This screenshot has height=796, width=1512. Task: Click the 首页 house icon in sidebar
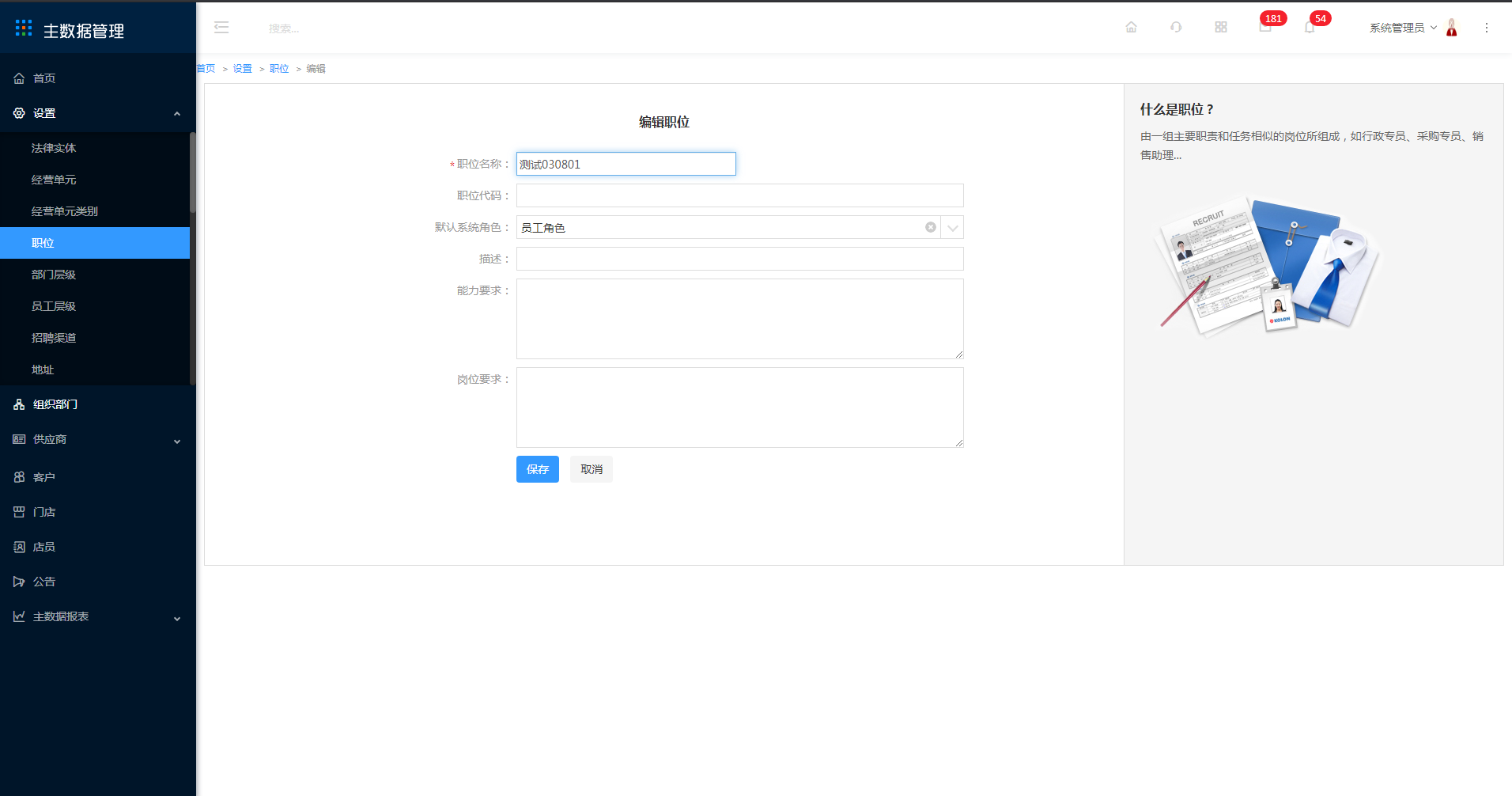pos(19,78)
